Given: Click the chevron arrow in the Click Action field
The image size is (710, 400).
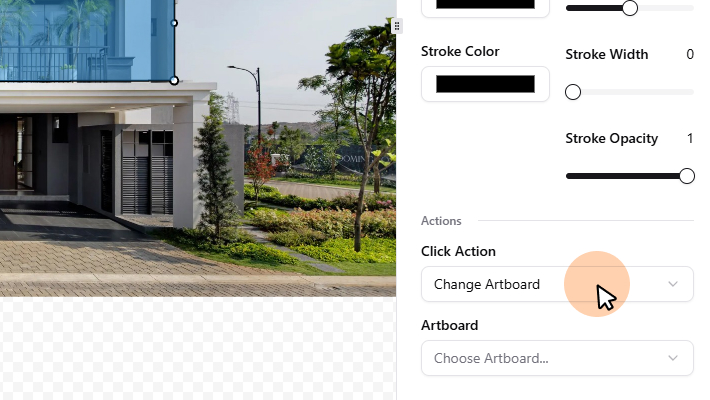Looking at the screenshot, I should [673, 284].
